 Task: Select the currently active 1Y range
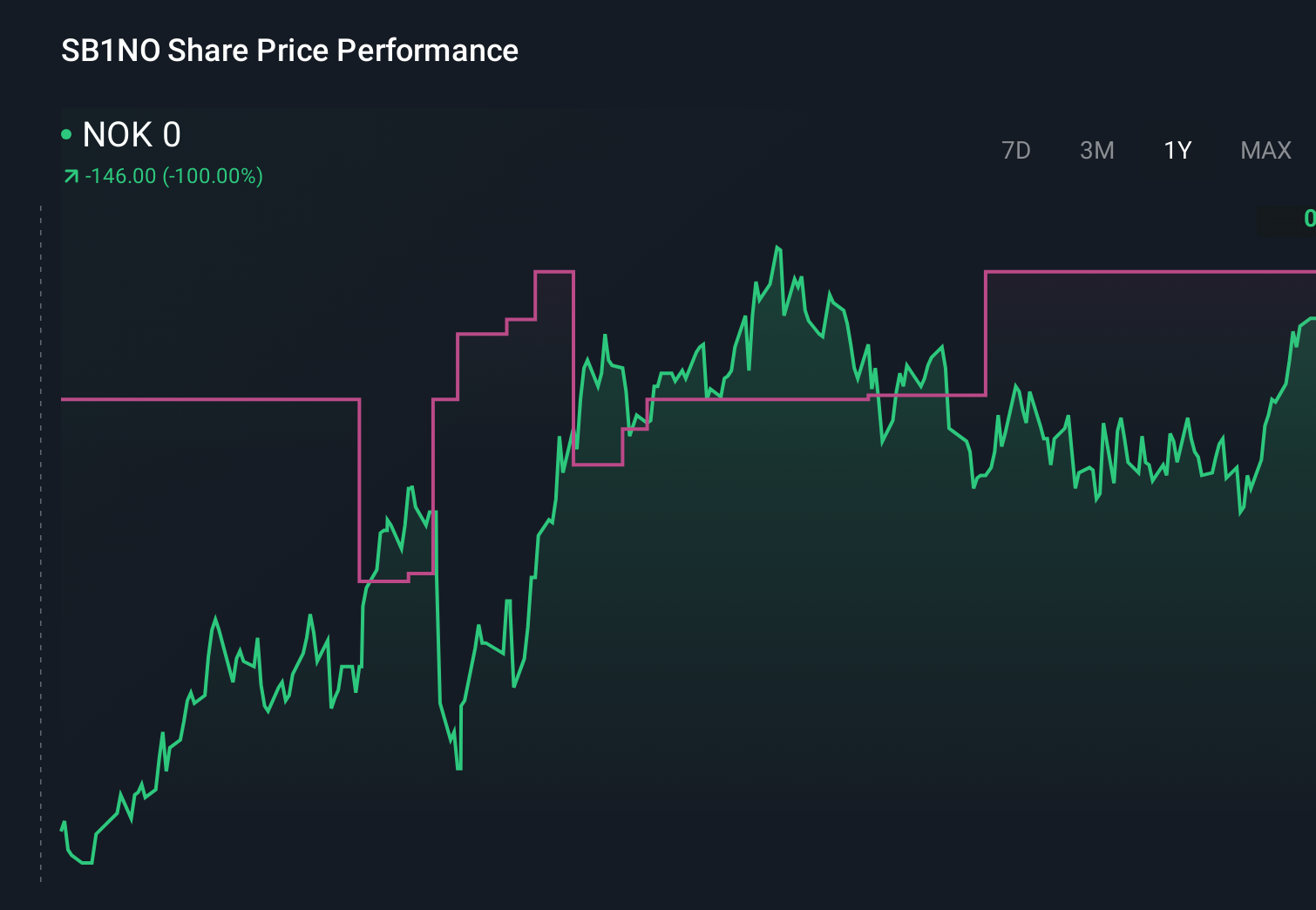click(1176, 150)
